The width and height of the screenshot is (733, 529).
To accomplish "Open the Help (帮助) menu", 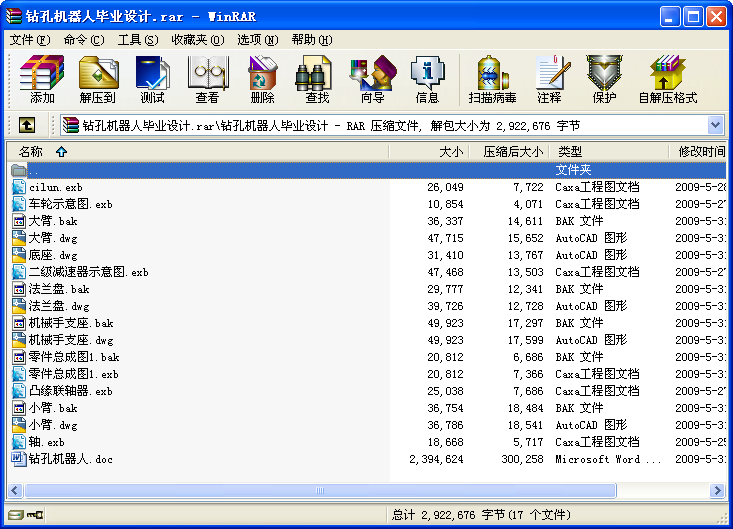I will point(312,40).
